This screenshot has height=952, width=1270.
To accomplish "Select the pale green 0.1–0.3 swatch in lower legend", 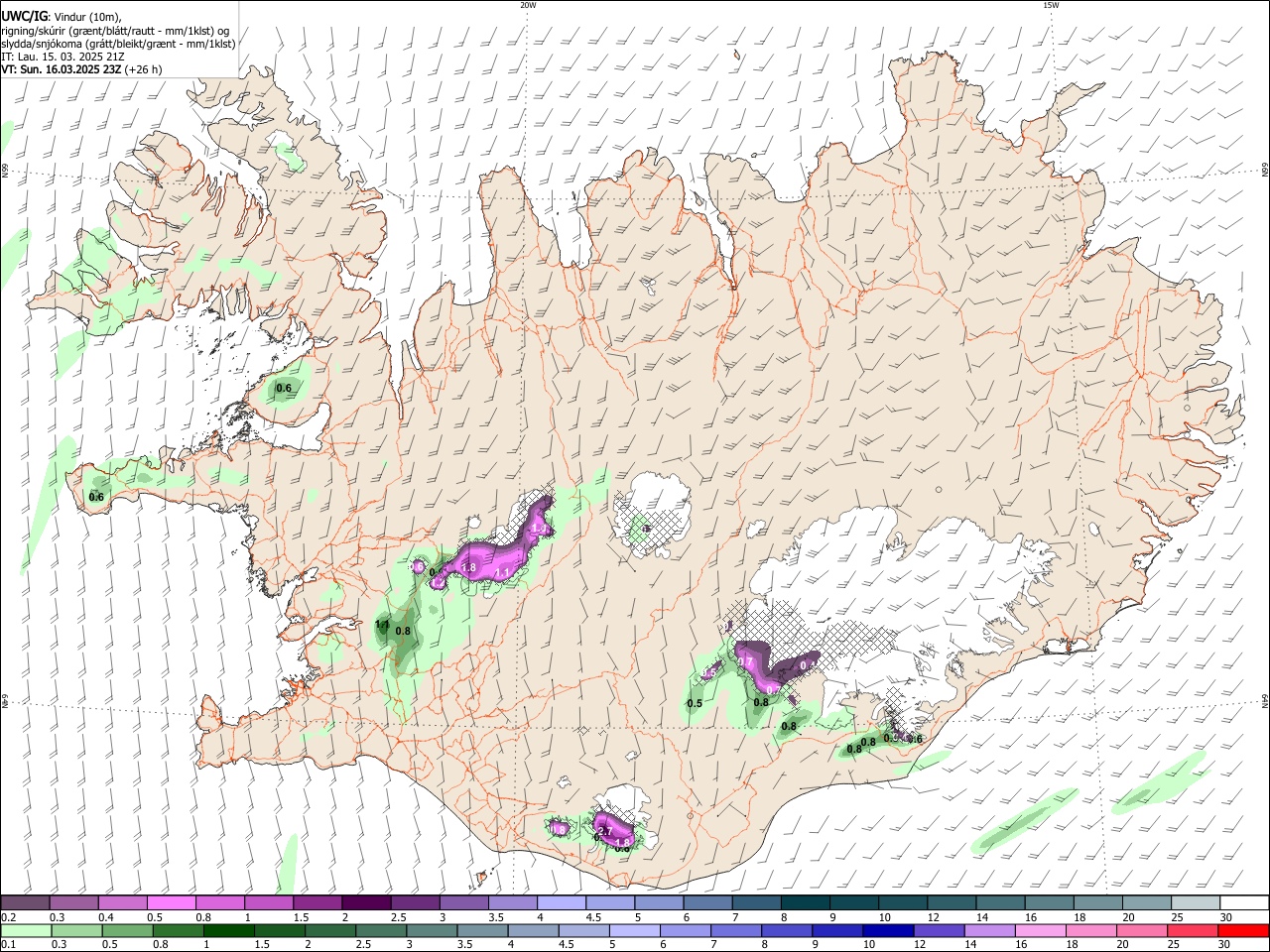I will tap(27, 931).
